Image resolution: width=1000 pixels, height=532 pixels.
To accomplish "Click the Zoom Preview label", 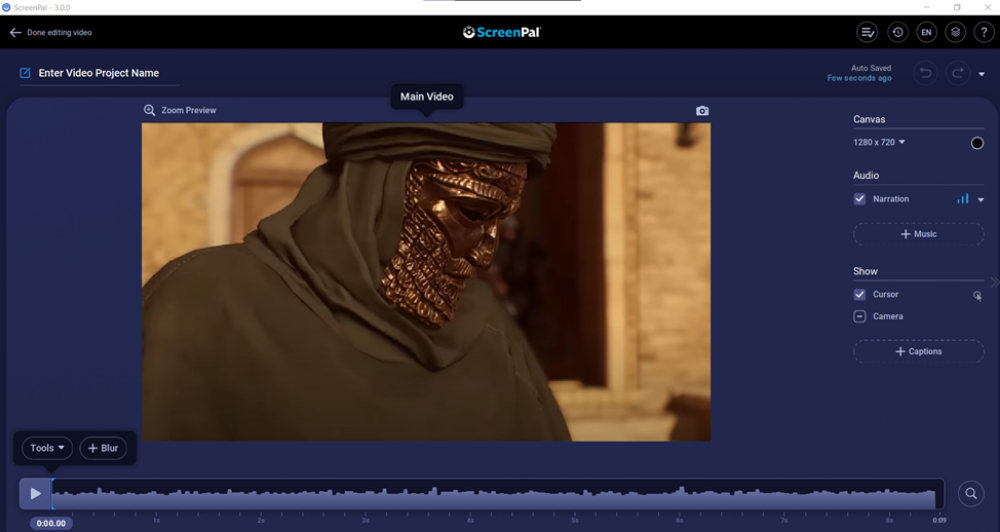I will [x=189, y=110].
